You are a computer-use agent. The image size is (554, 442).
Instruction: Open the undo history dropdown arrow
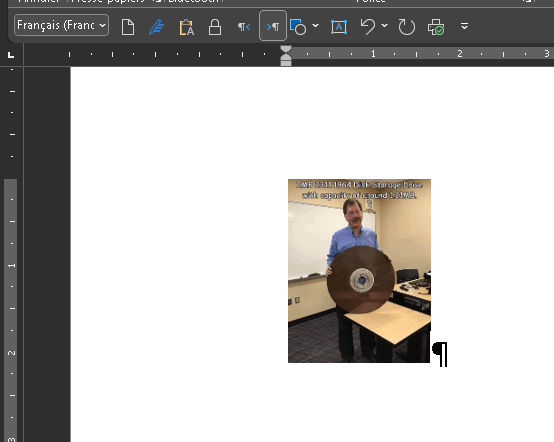(x=384, y=26)
